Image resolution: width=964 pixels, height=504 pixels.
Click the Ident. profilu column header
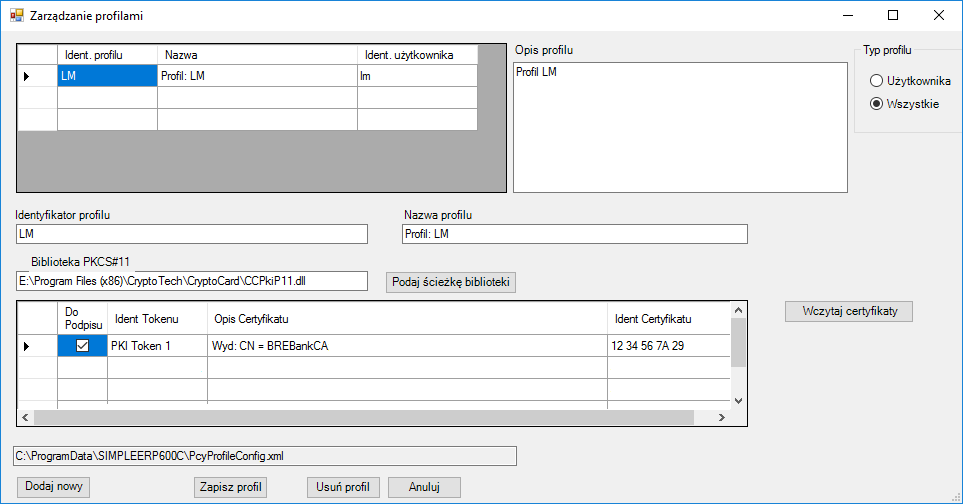coord(108,55)
